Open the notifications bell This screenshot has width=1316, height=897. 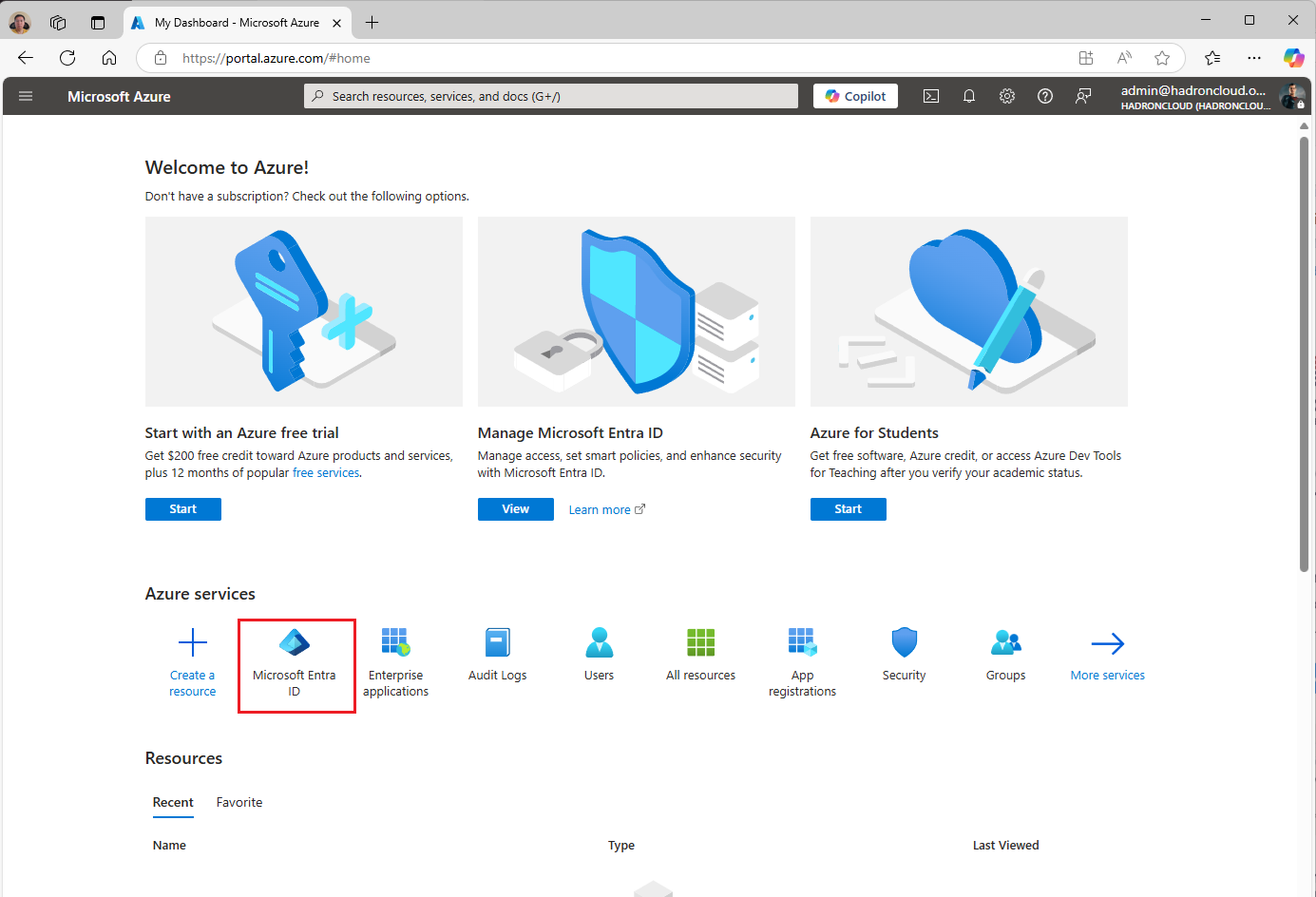pyautogui.click(x=969, y=96)
